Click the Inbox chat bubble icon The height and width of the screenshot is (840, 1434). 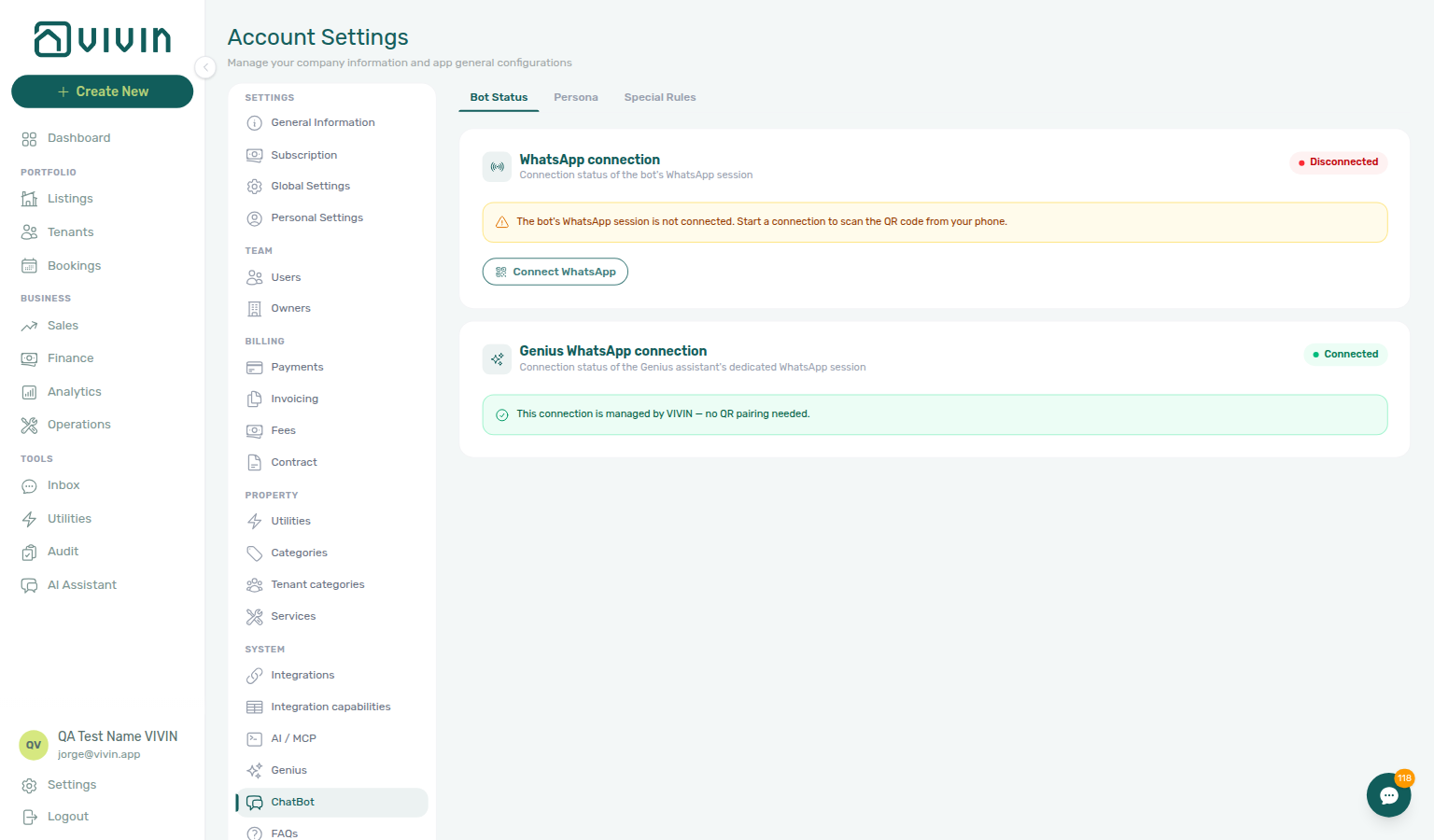tap(29, 486)
